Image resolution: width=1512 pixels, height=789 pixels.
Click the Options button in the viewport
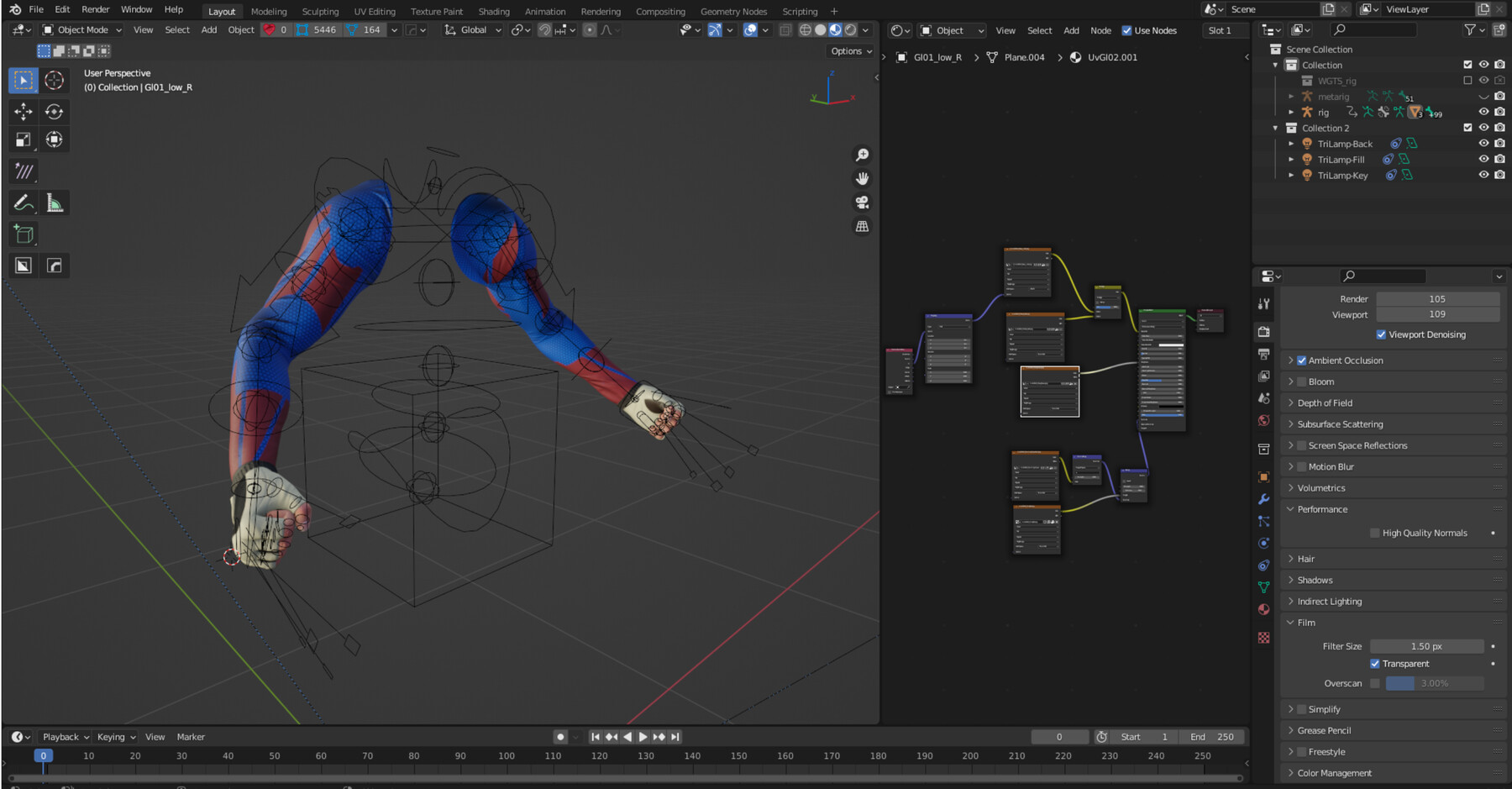851,51
